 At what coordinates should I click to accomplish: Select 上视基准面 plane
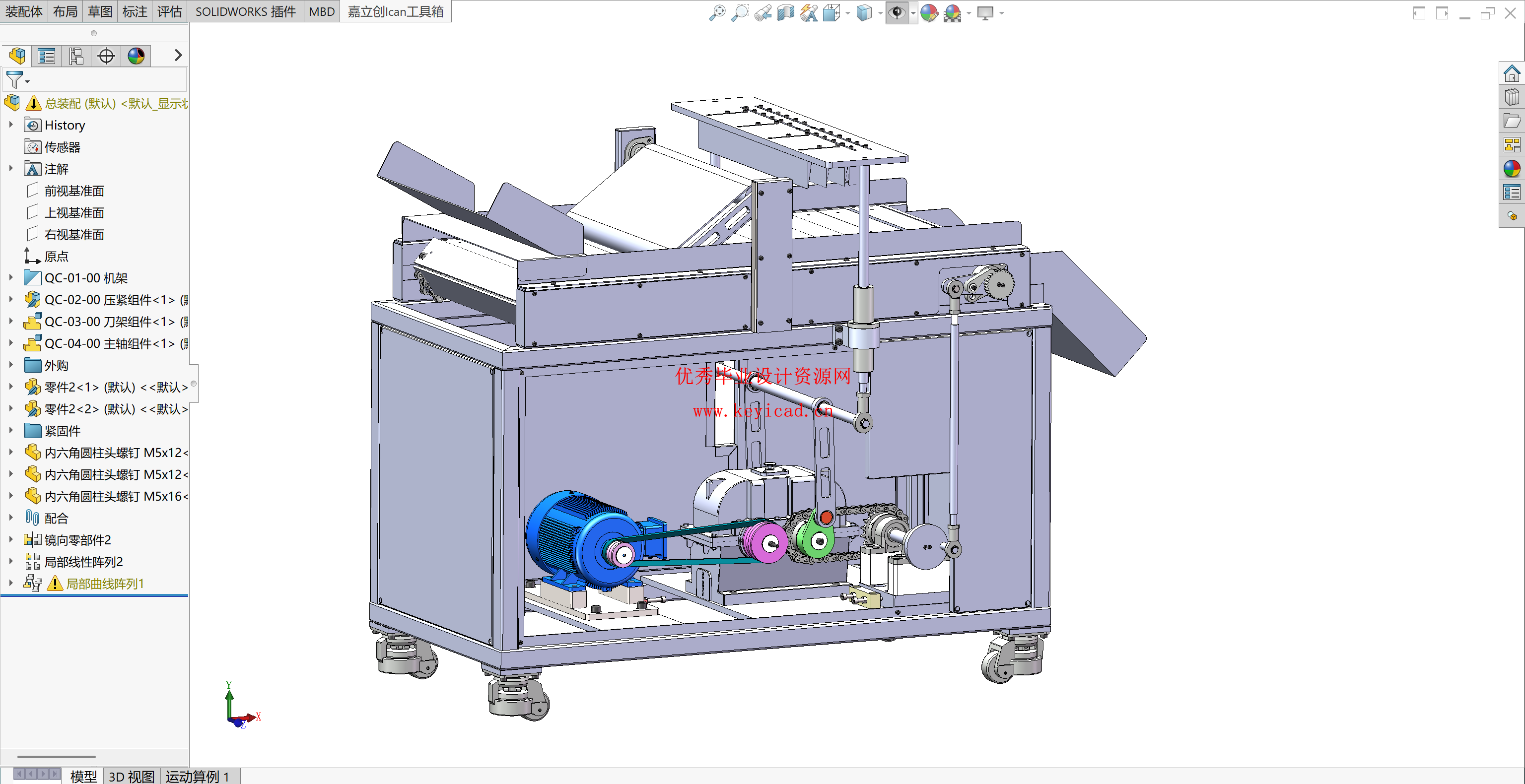(x=65, y=212)
